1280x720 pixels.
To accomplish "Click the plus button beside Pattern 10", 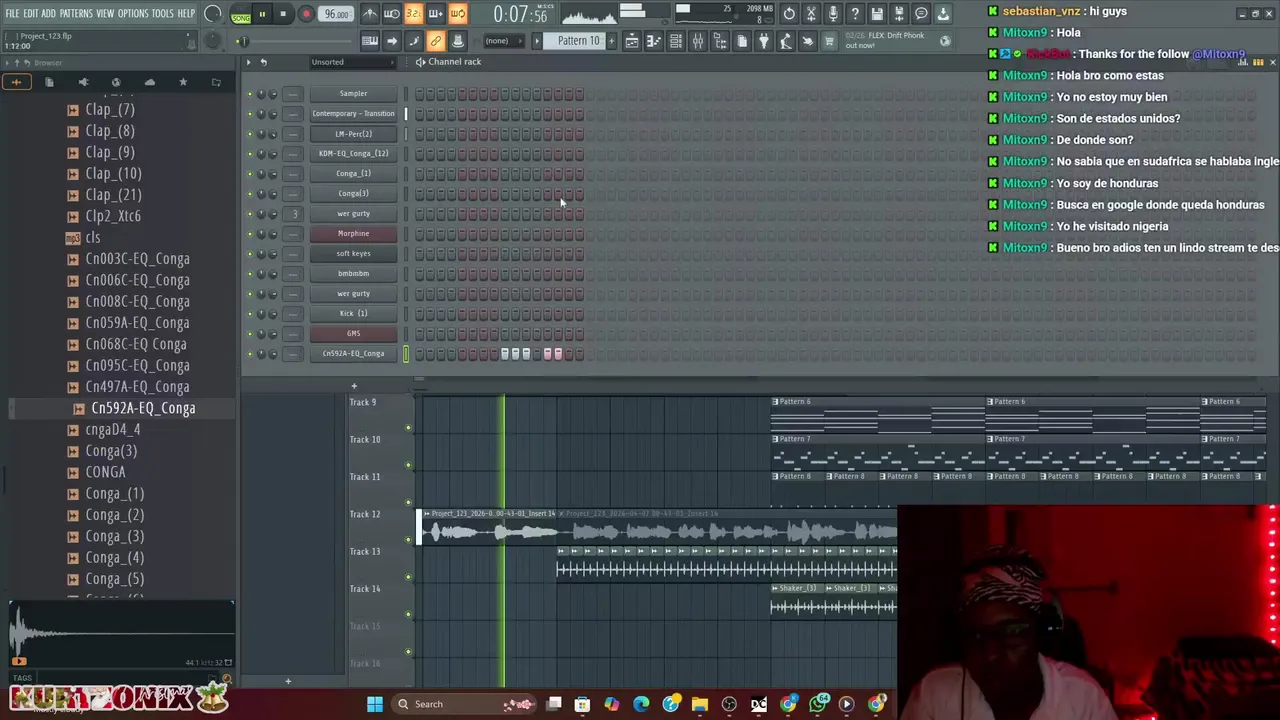I will [x=610, y=41].
